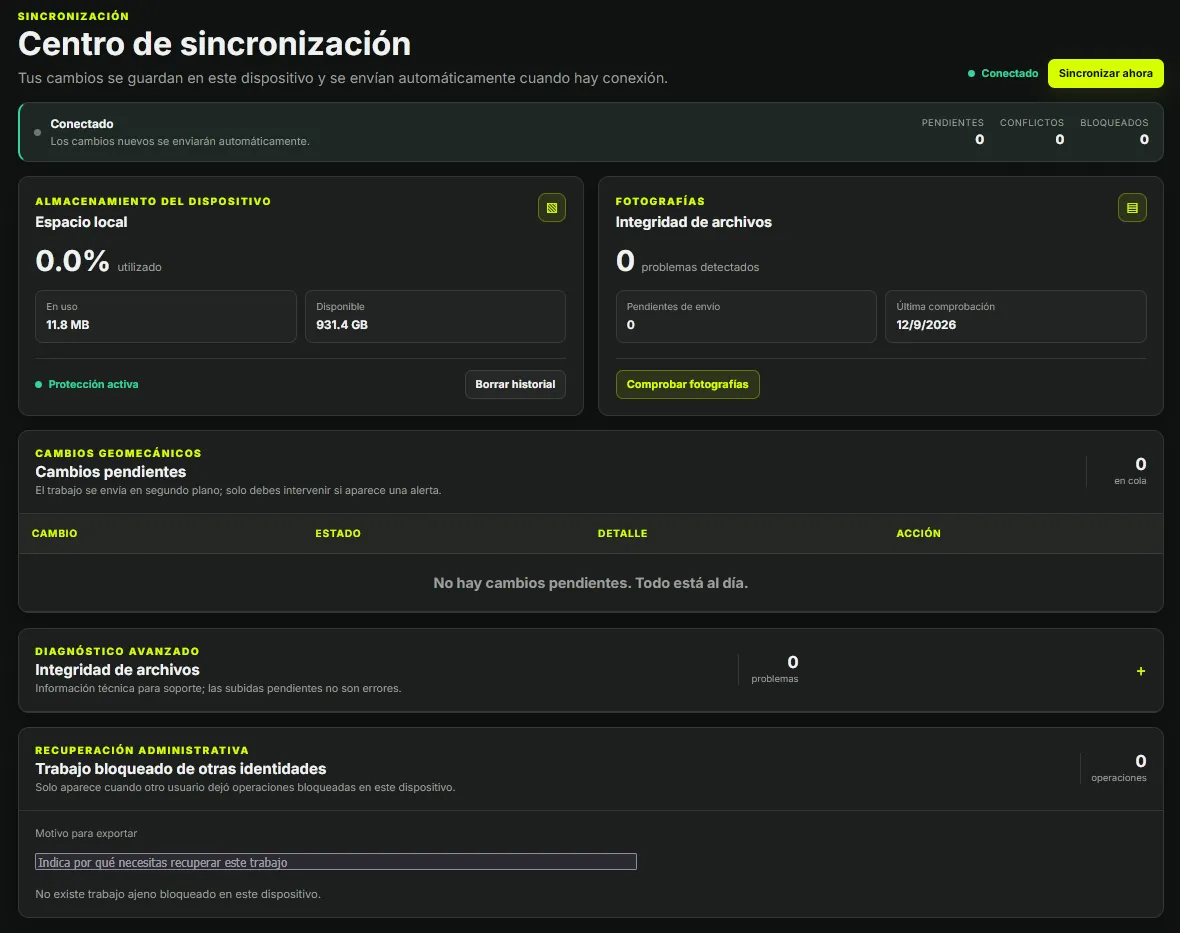Expand Diagnóstico avanzado with plus icon

[1140, 671]
